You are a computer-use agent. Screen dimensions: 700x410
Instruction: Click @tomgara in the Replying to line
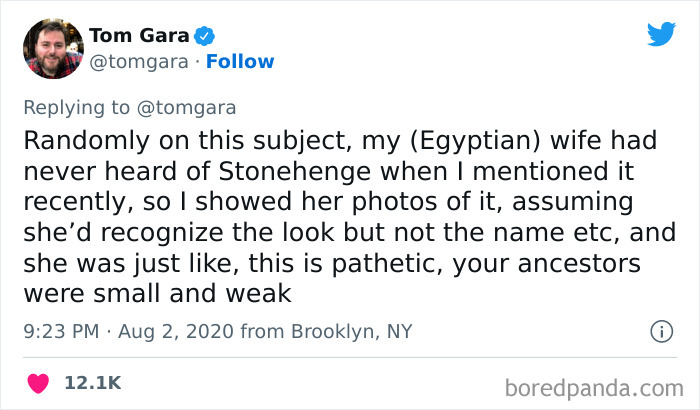click(186, 108)
